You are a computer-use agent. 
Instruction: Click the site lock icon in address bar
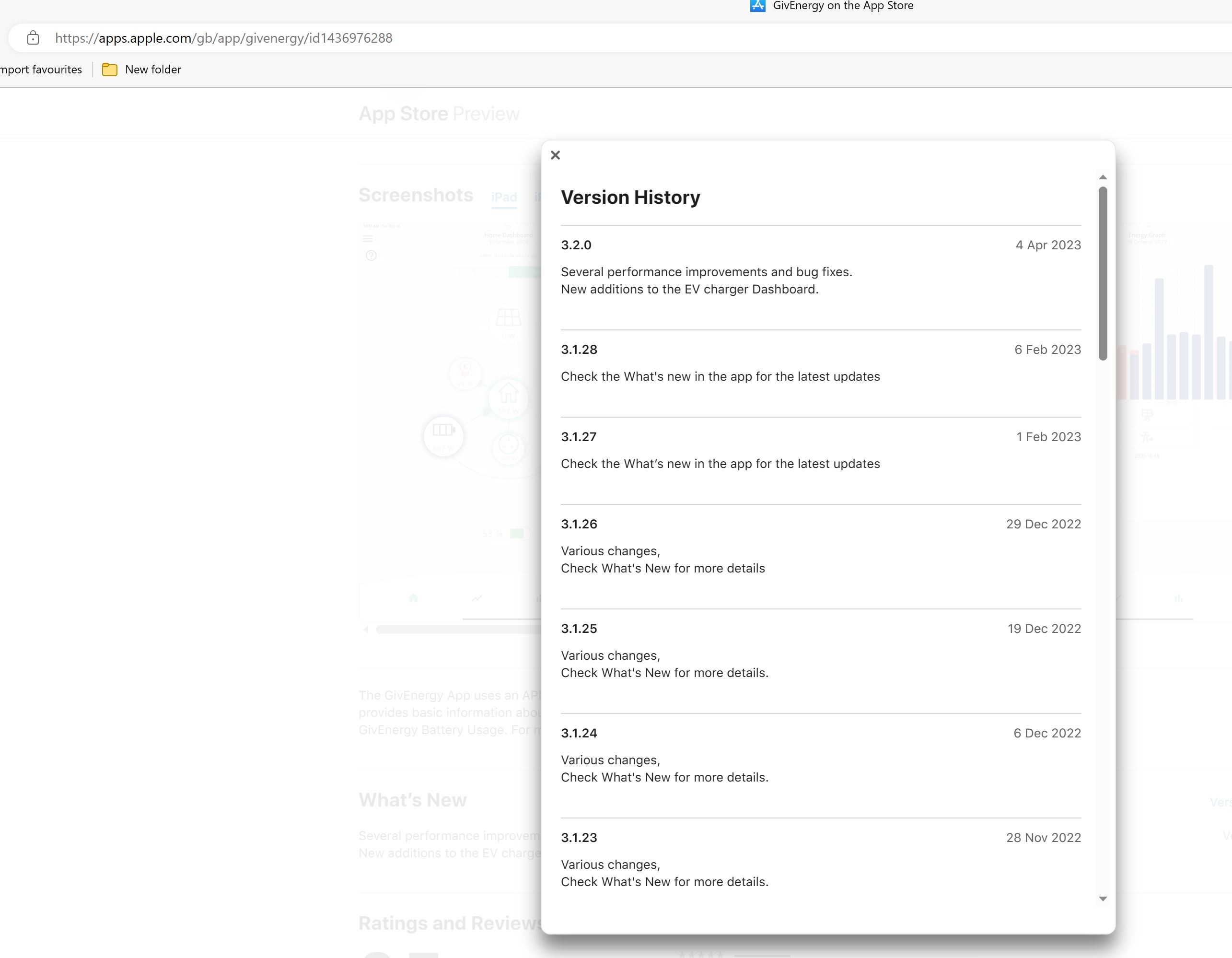coord(33,38)
